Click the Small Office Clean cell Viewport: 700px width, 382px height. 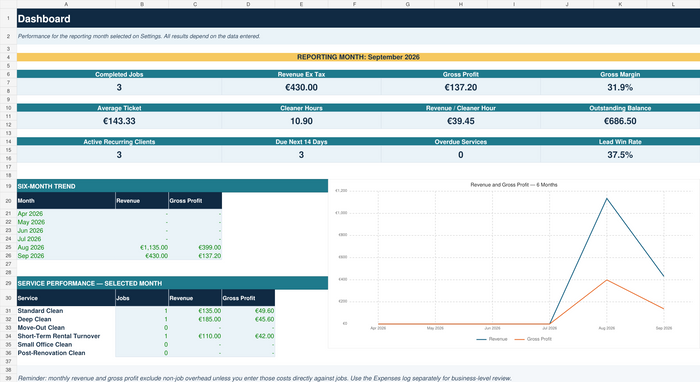[x=66, y=345]
